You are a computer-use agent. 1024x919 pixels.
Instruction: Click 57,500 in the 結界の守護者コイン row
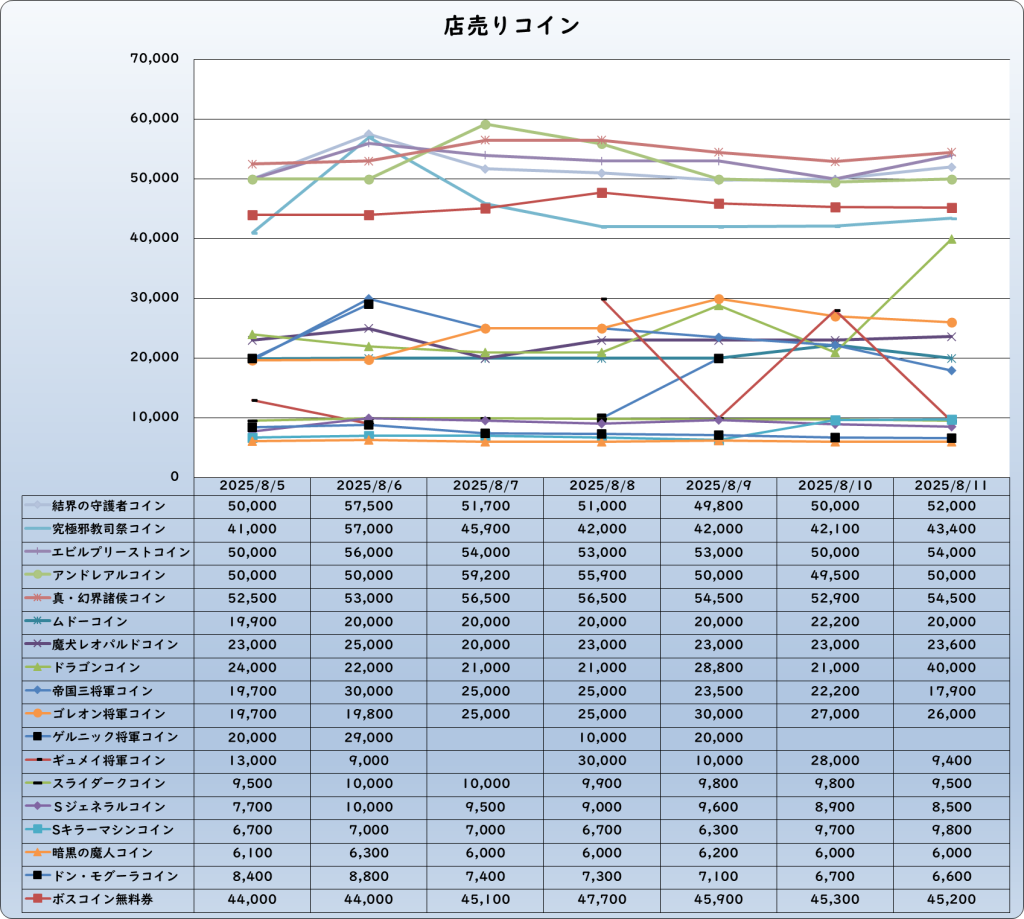click(x=369, y=506)
